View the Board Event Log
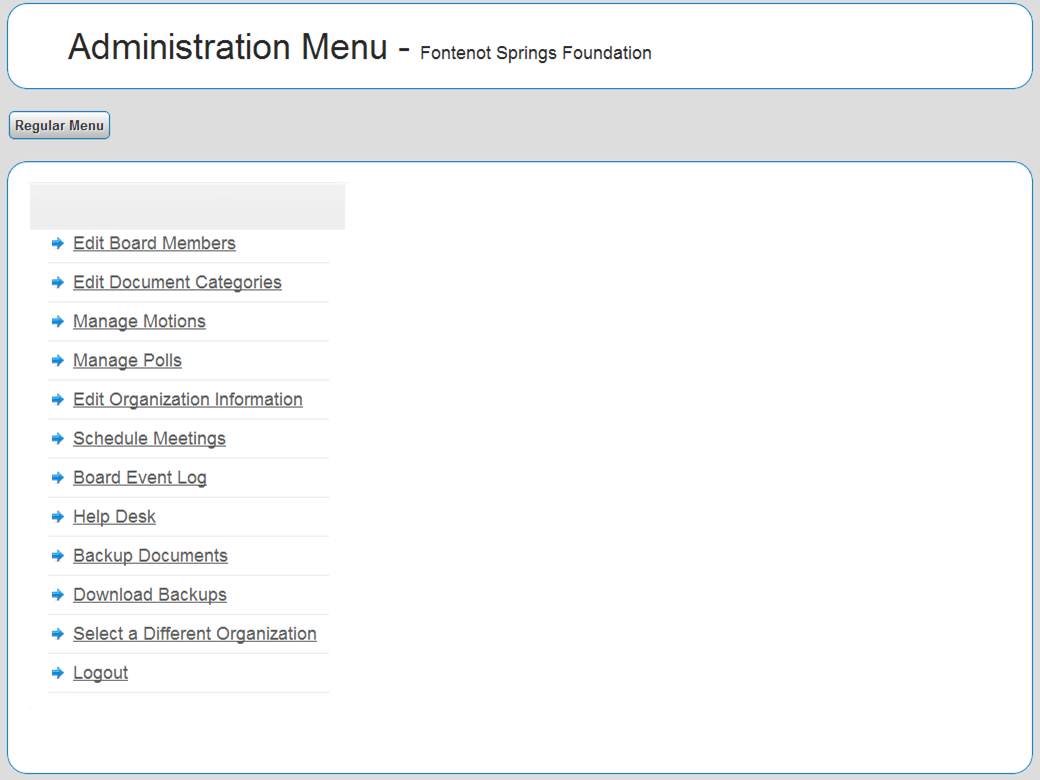The height and width of the screenshot is (780, 1040). click(x=139, y=477)
